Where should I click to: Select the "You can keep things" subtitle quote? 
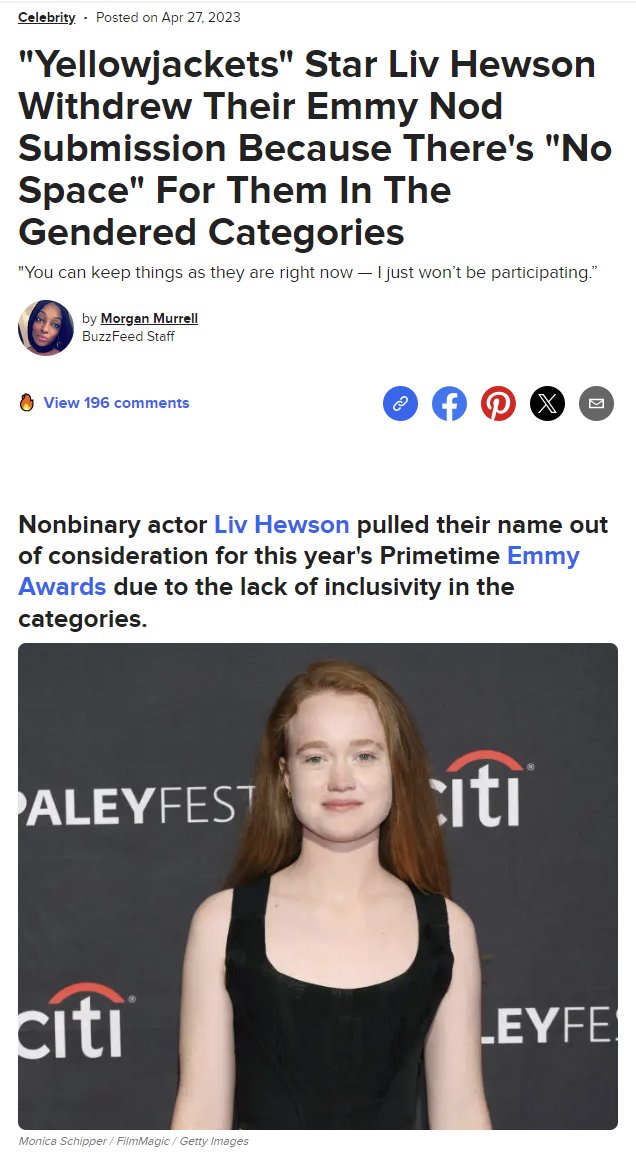coord(307,272)
